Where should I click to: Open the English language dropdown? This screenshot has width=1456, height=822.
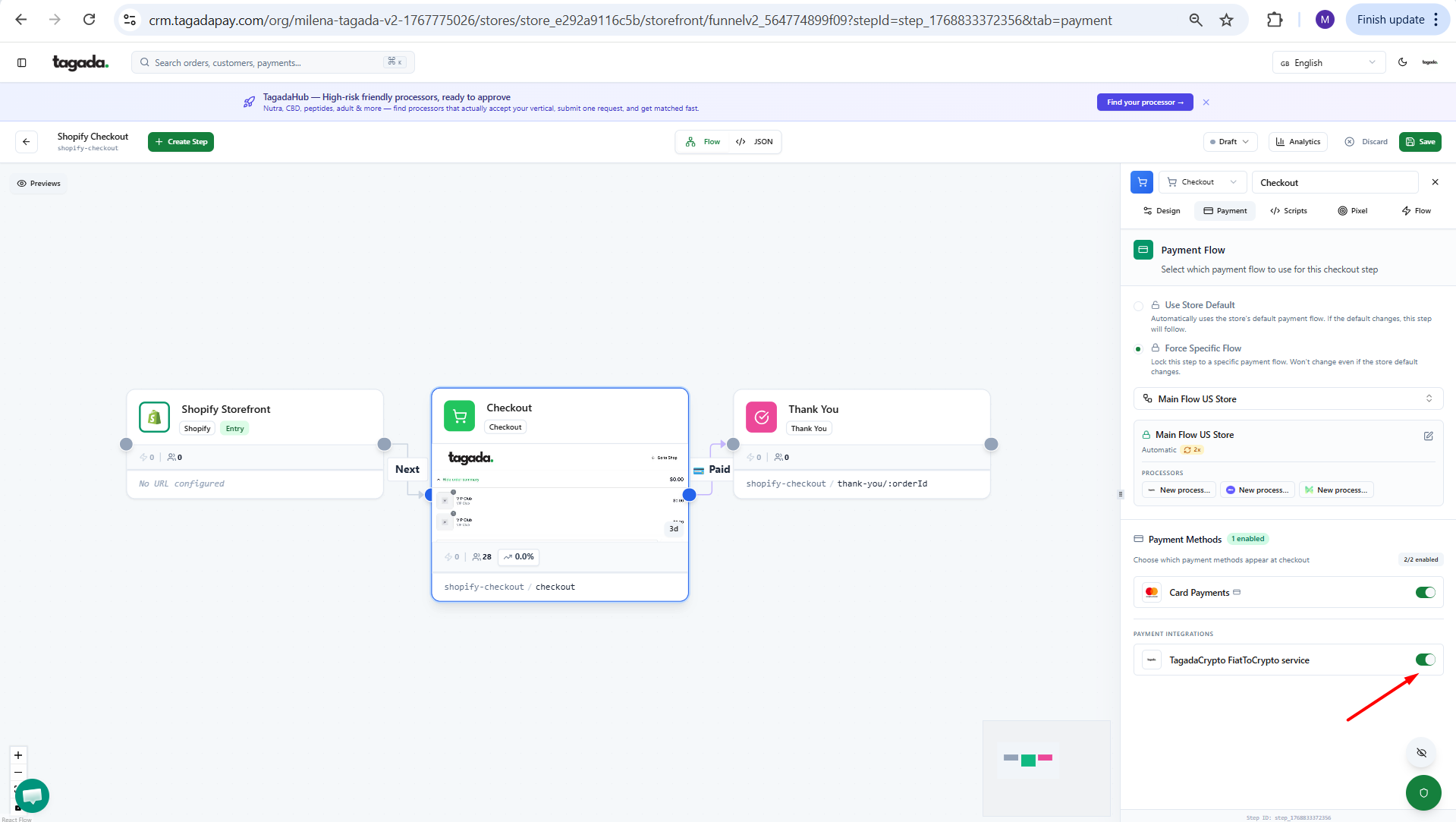tap(1328, 63)
